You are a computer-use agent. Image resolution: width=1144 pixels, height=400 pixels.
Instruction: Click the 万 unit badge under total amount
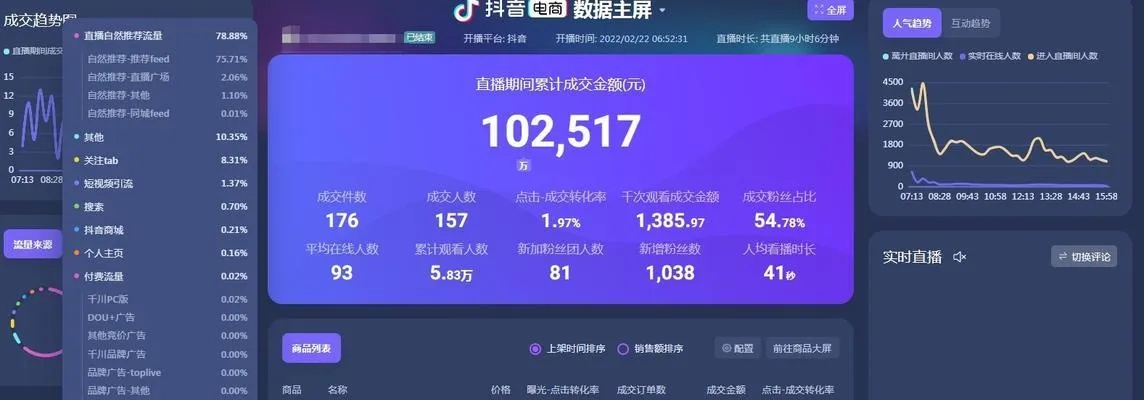[x=524, y=165]
